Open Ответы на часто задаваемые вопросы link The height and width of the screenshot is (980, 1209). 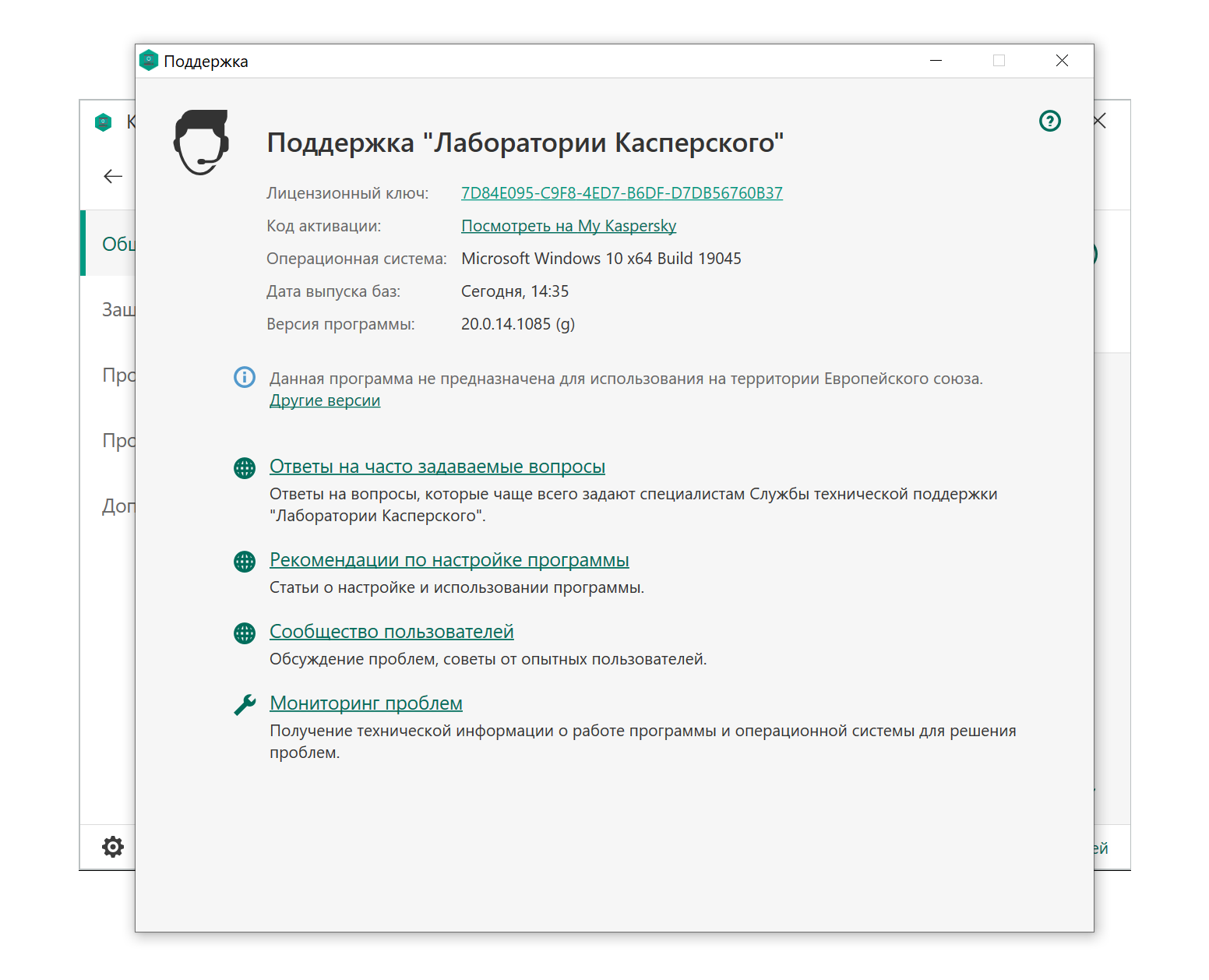tap(437, 467)
